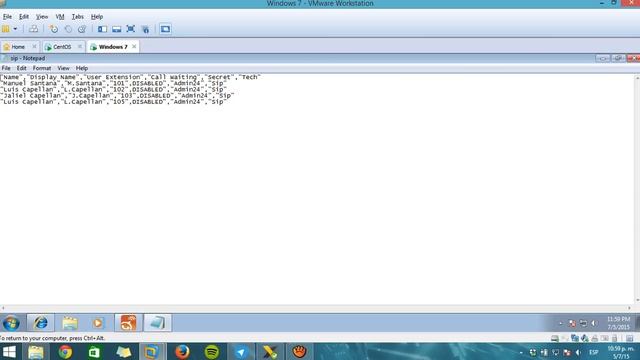Screen dimensions: 640x360
Task: Click the orange app icon in guest taskbar
Action: pyautogui.click(x=128, y=323)
